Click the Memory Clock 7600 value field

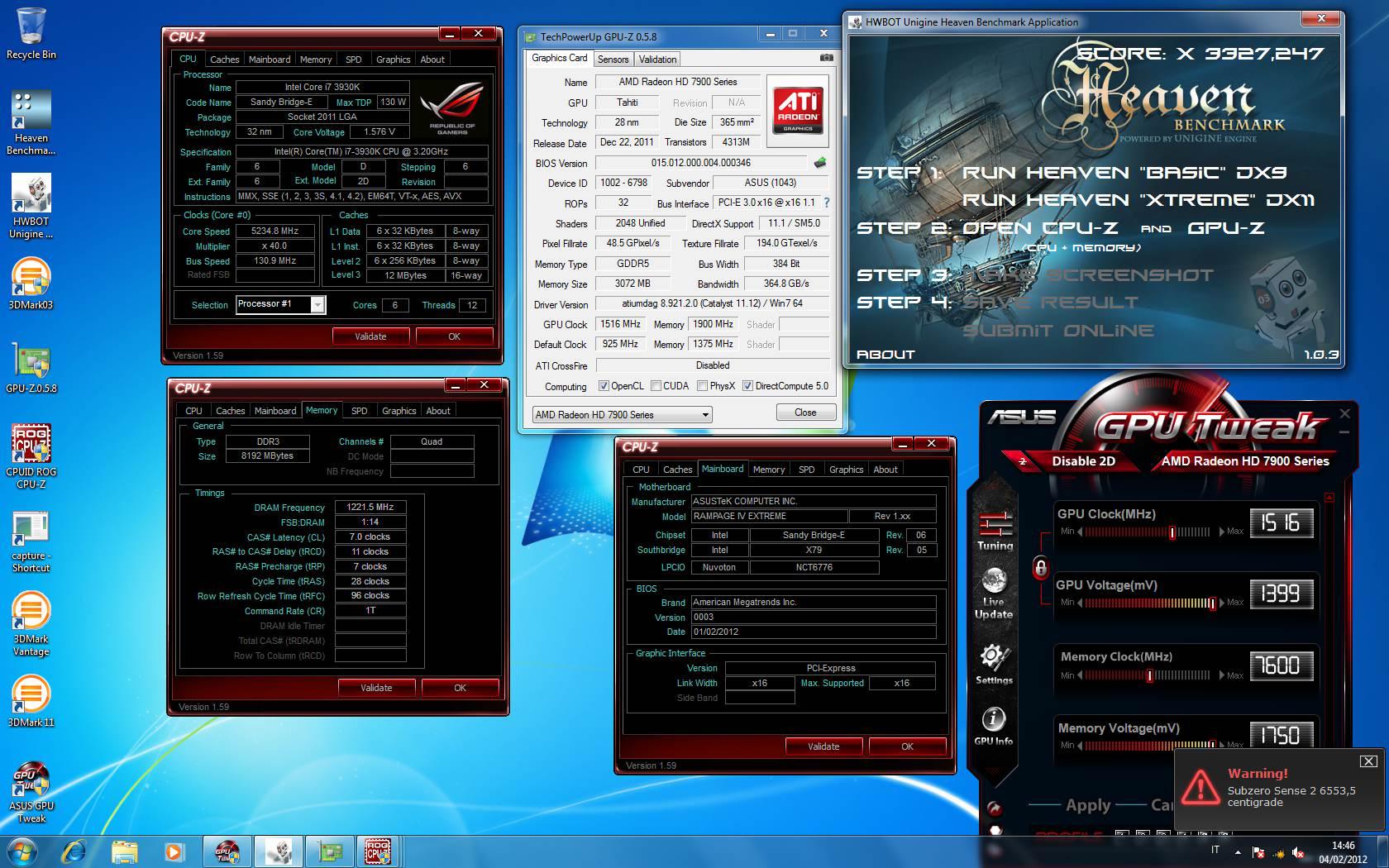pyautogui.click(x=1280, y=665)
